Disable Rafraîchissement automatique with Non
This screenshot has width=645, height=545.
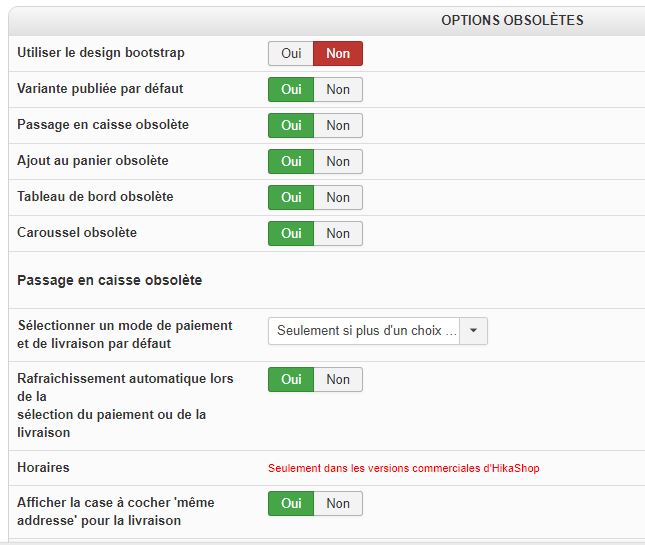pyautogui.click(x=338, y=379)
